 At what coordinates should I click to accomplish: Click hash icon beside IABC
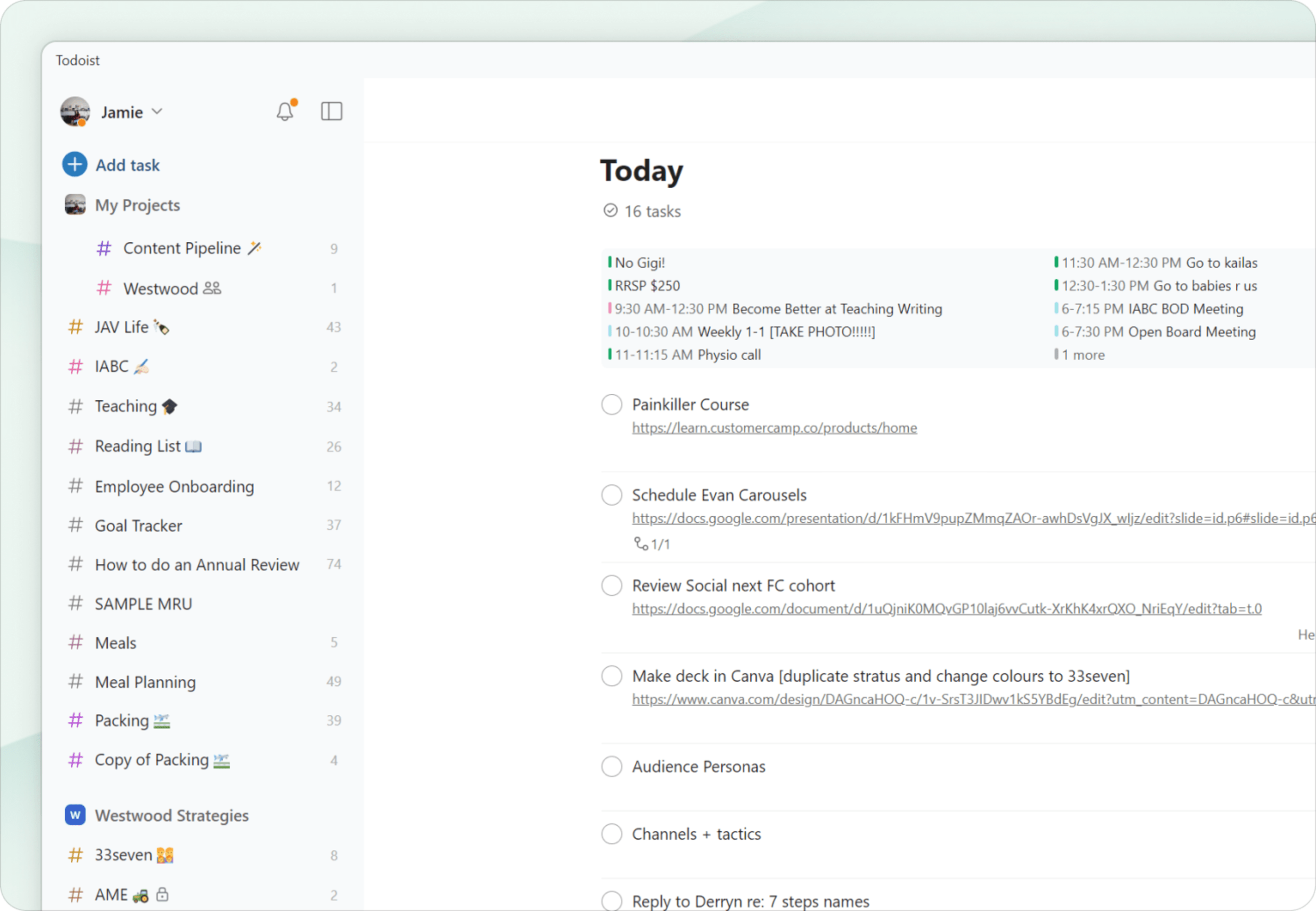tap(75, 366)
